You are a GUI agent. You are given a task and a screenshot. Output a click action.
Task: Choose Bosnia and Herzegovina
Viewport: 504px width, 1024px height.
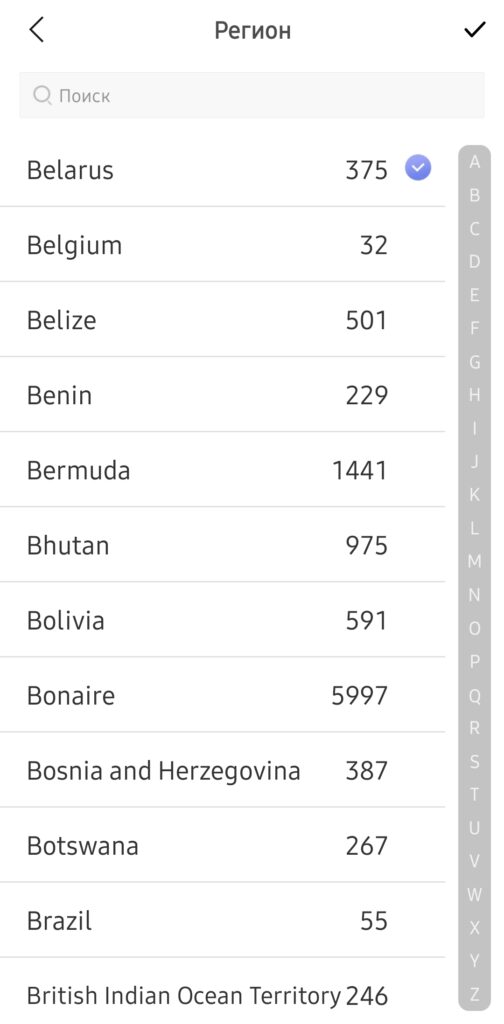pos(223,770)
